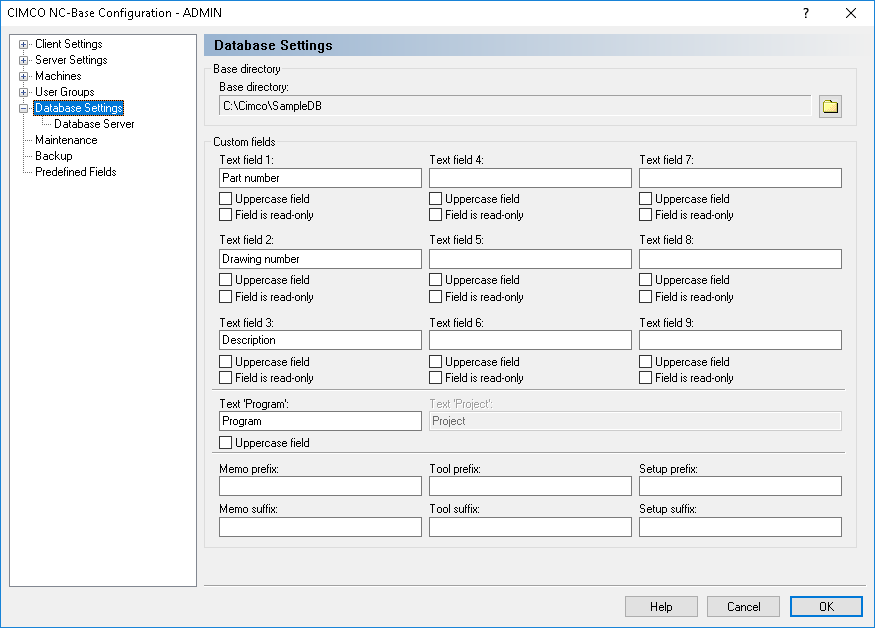Enable read-only for Text field 5
The image size is (875, 628).
pyautogui.click(x=435, y=297)
